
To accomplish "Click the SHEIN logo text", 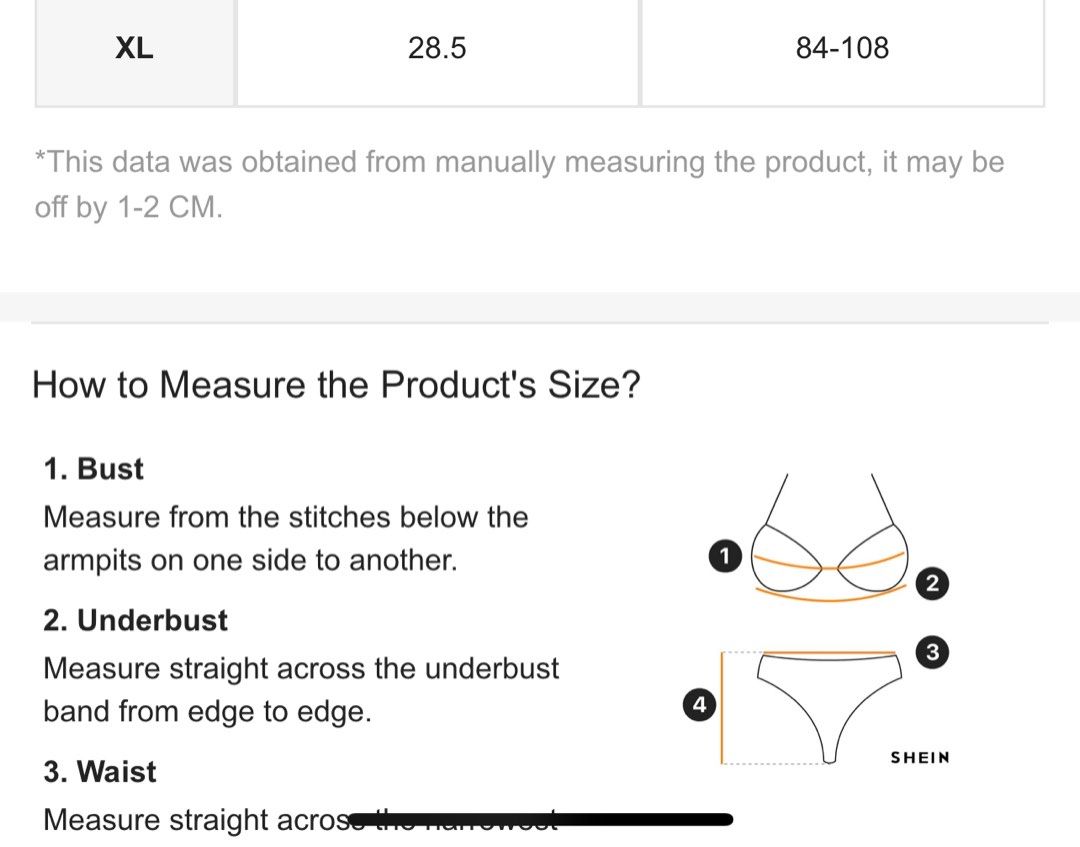I will tap(920, 757).
